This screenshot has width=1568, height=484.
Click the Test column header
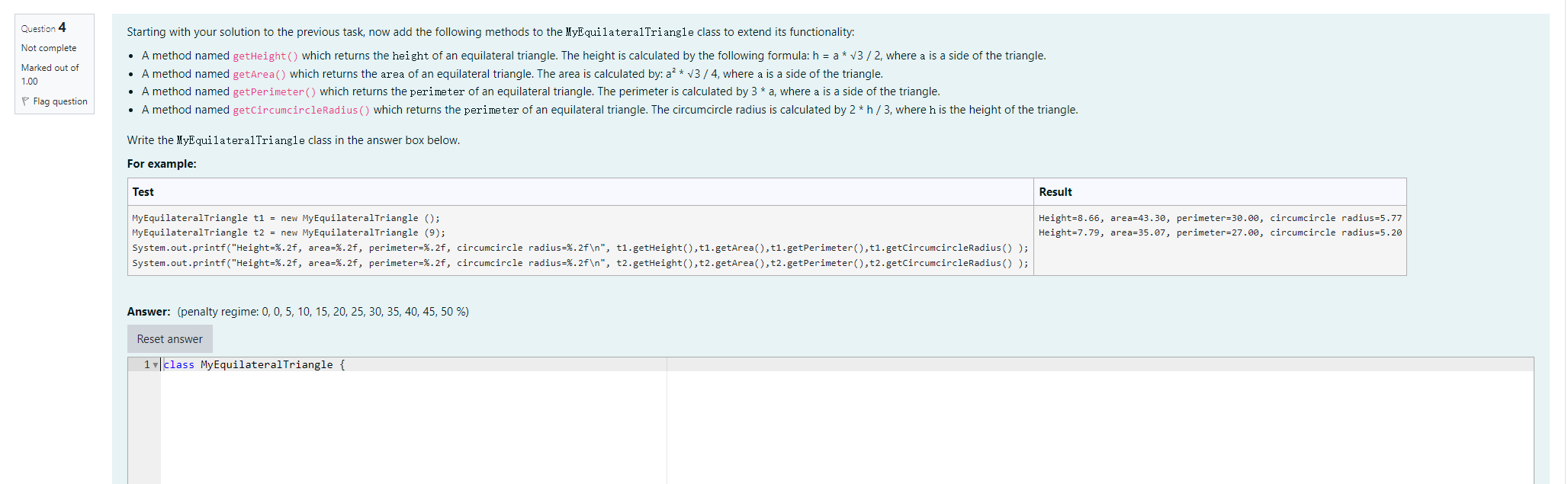pyautogui.click(x=143, y=192)
